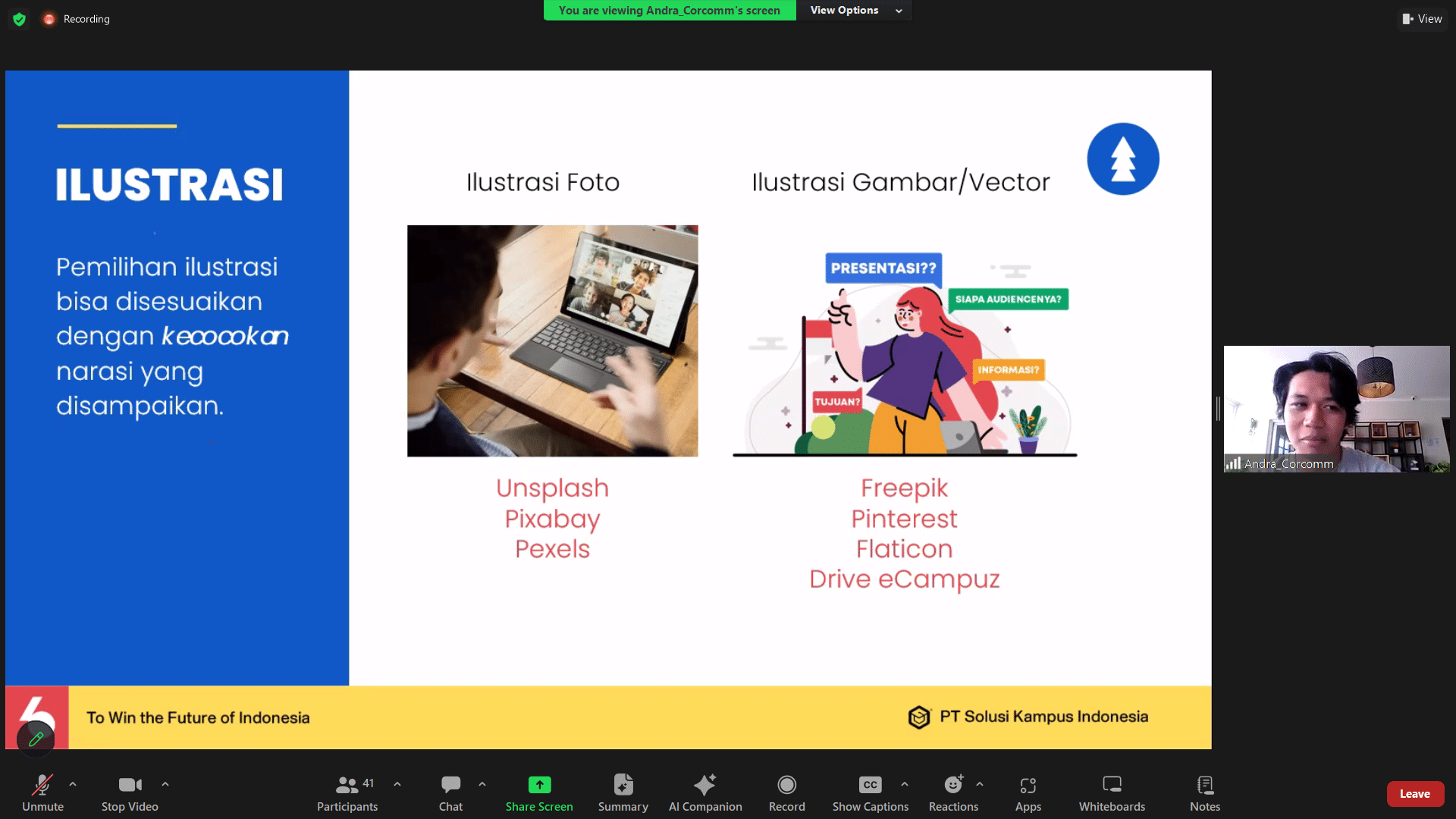Click the Andra_Corcomm name label

tap(1288, 464)
